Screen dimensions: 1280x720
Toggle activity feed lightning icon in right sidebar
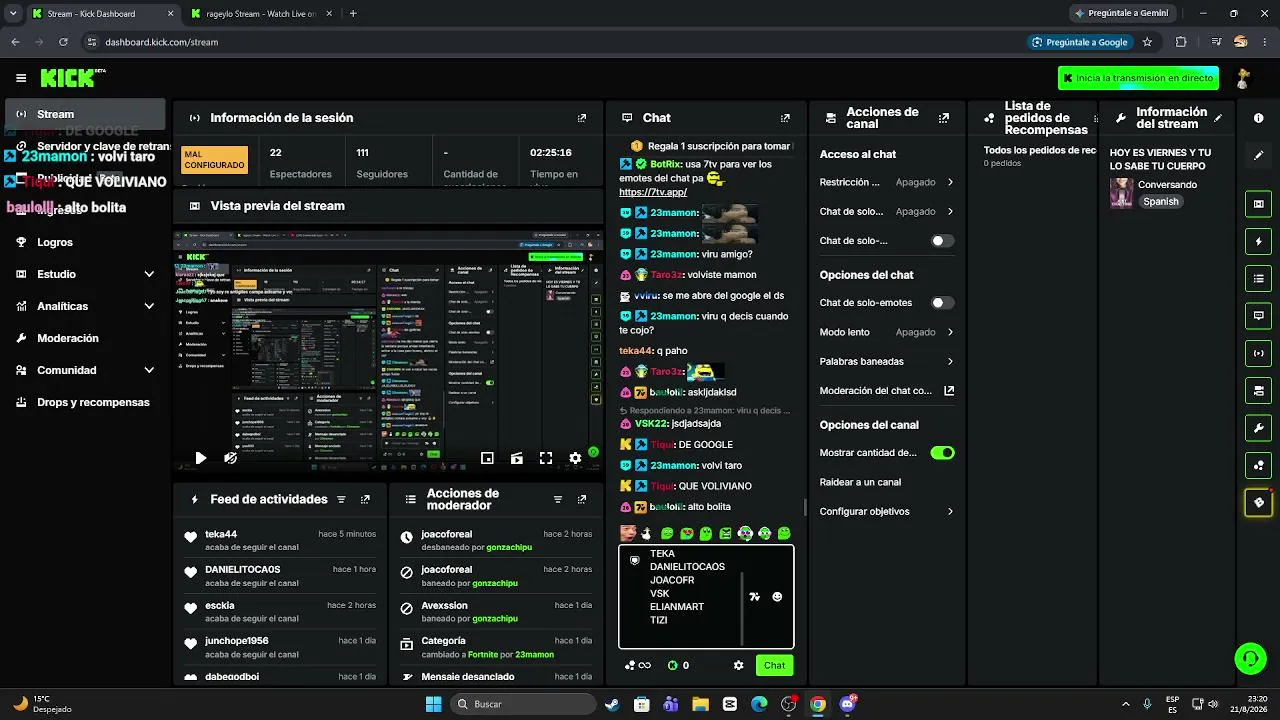click(1258, 241)
